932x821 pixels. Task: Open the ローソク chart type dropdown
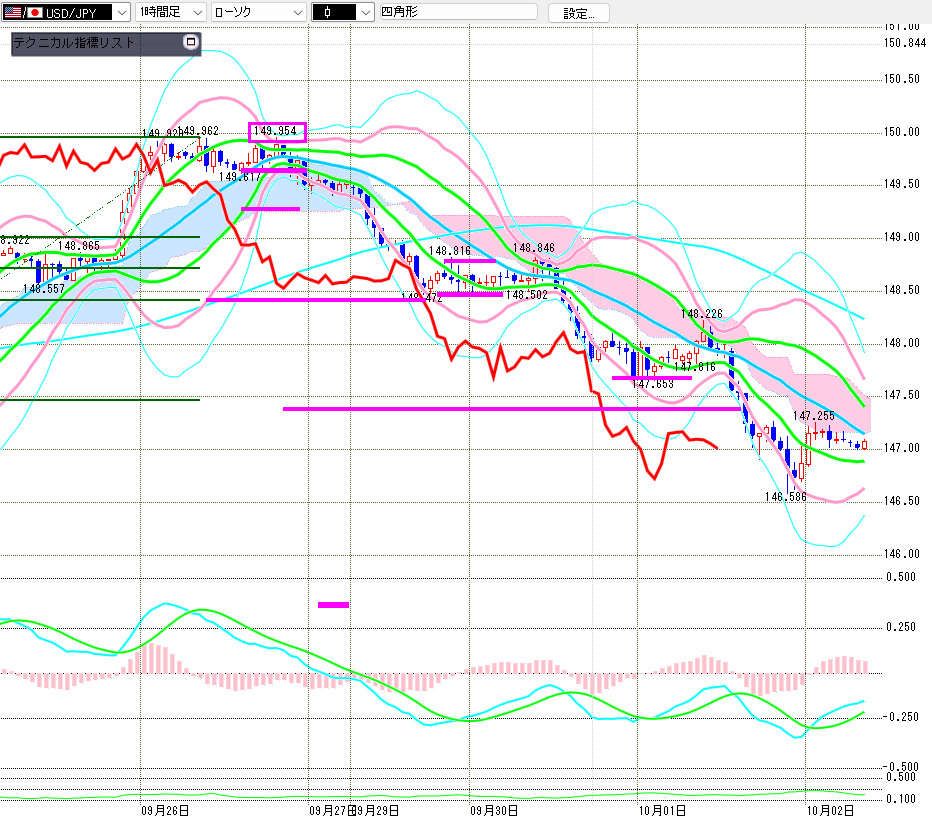[x=297, y=12]
